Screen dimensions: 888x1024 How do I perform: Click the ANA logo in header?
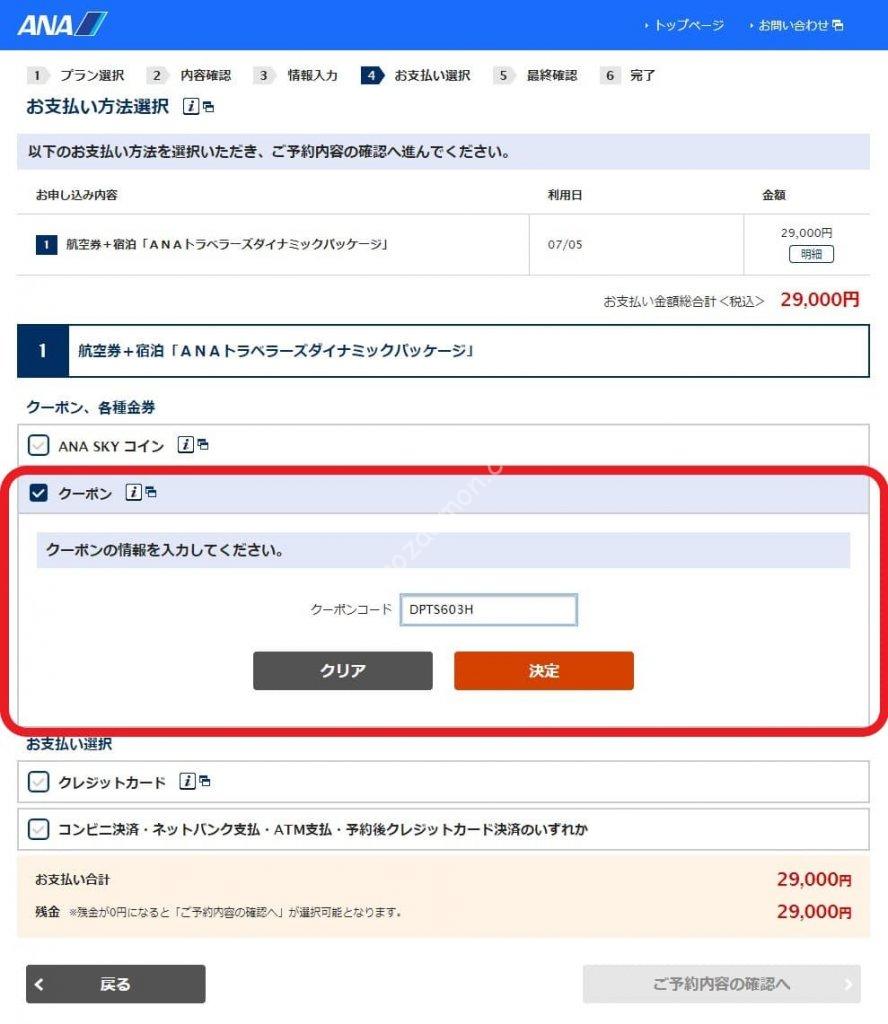(x=62, y=24)
